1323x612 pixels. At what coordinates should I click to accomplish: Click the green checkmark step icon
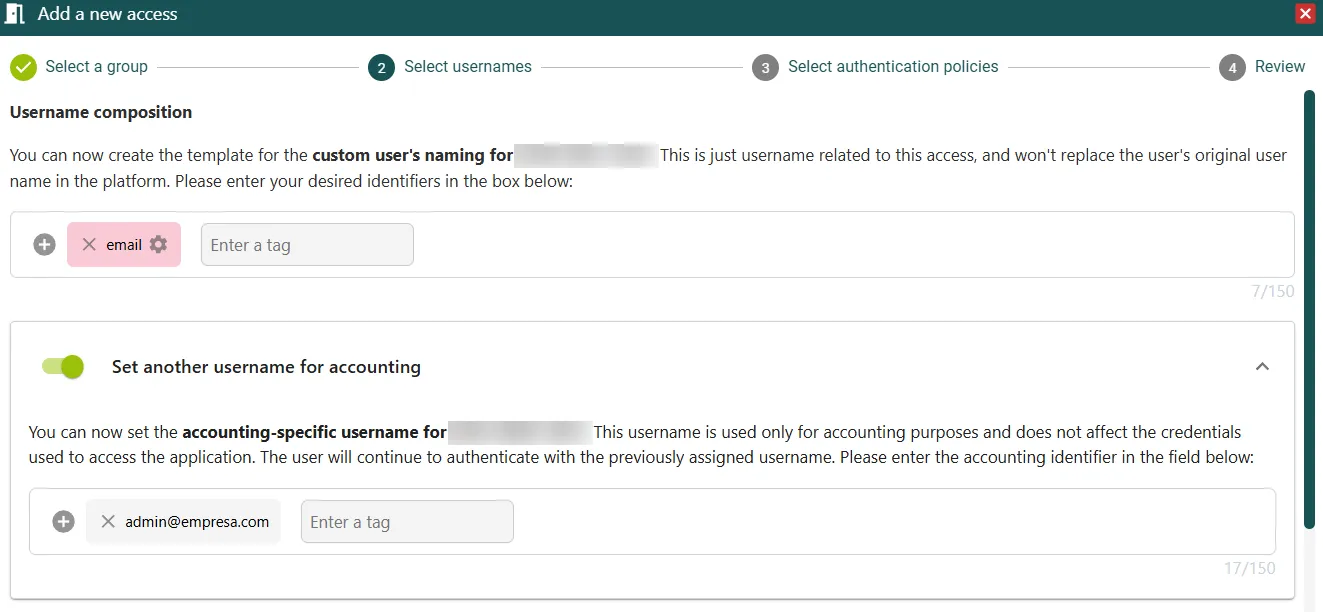pos(23,67)
